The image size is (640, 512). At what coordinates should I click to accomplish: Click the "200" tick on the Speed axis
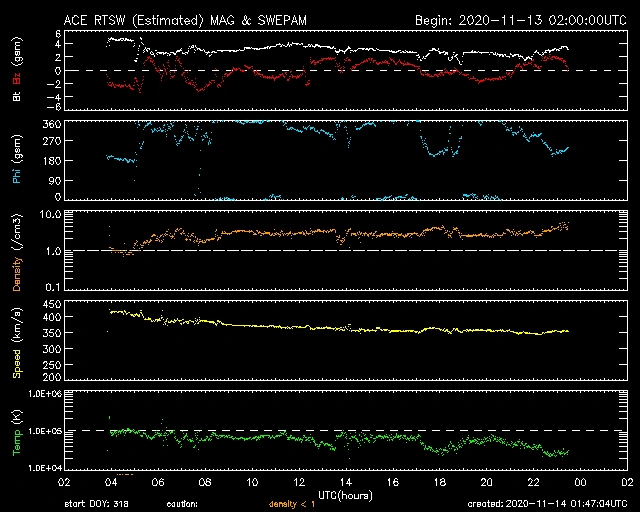click(x=52, y=376)
